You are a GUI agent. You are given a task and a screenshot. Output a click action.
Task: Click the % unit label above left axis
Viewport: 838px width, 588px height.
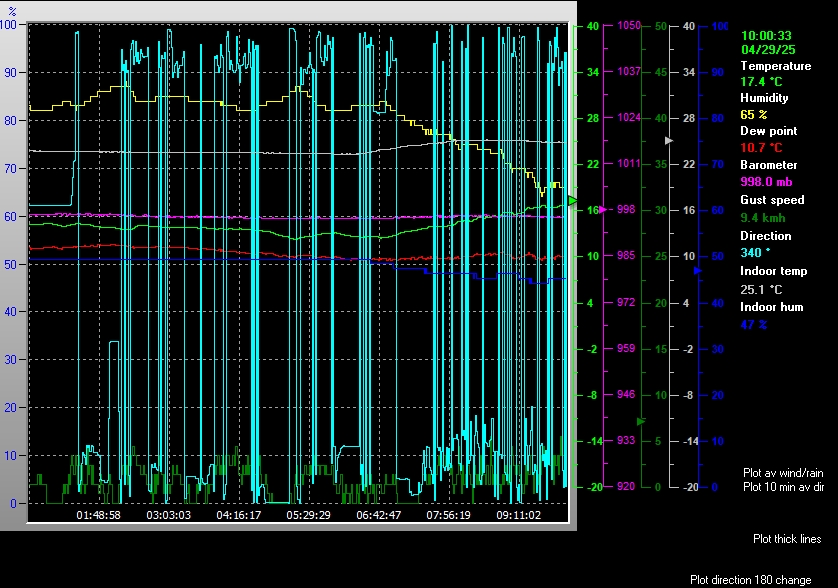coord(12,11)
